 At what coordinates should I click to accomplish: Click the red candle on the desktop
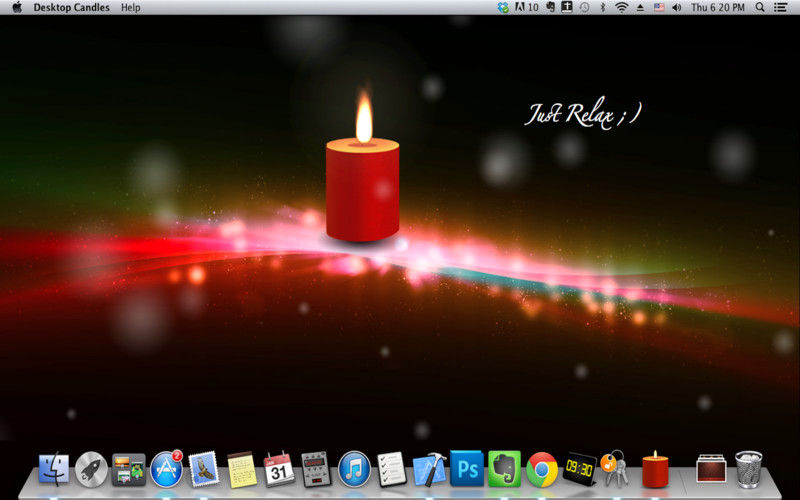pos(363,189)
